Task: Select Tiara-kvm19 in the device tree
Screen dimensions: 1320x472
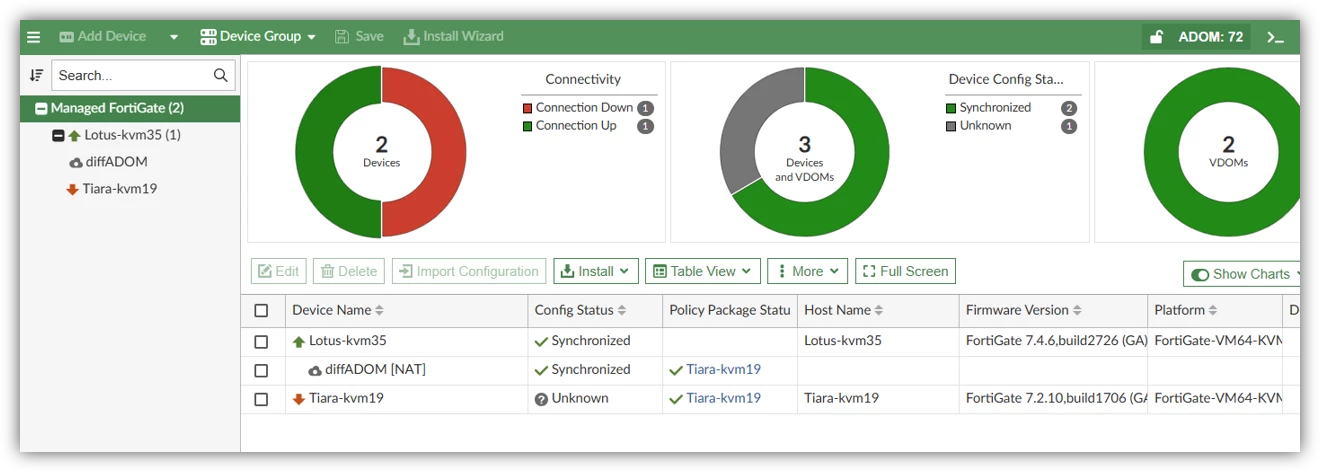Action: click(120, 189)
